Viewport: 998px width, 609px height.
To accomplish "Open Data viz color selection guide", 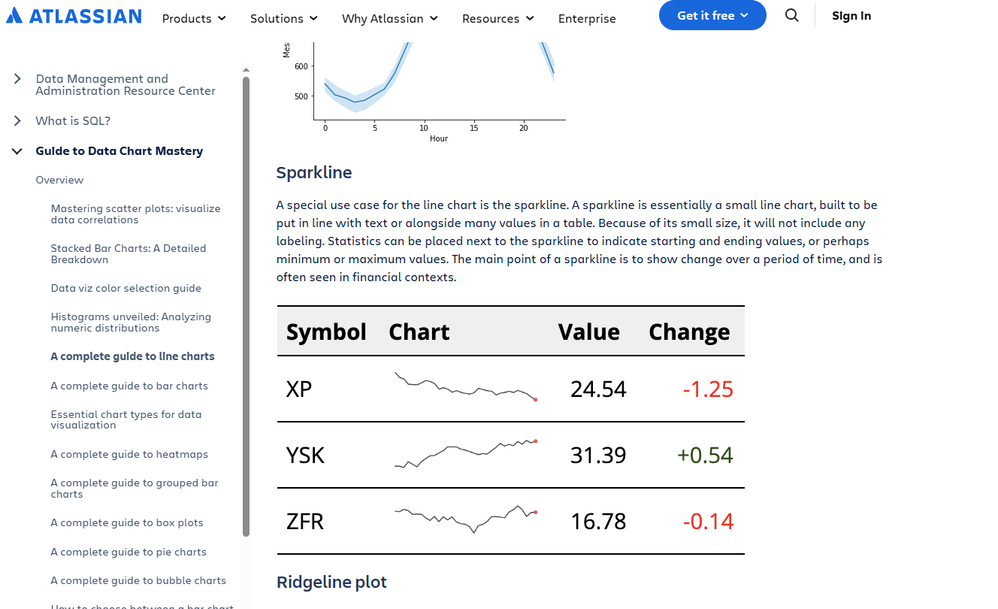I will point(126,288).
